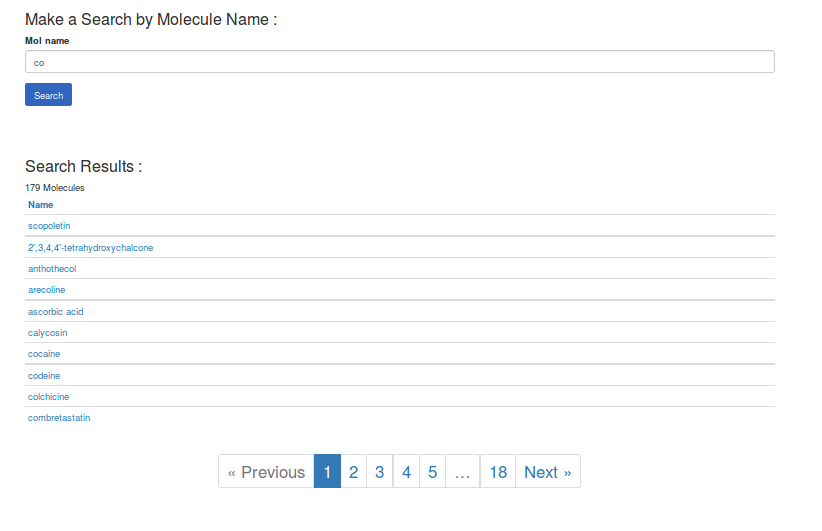Open results page 5
This screenshot has height=531, width=822.
(432, 472)
